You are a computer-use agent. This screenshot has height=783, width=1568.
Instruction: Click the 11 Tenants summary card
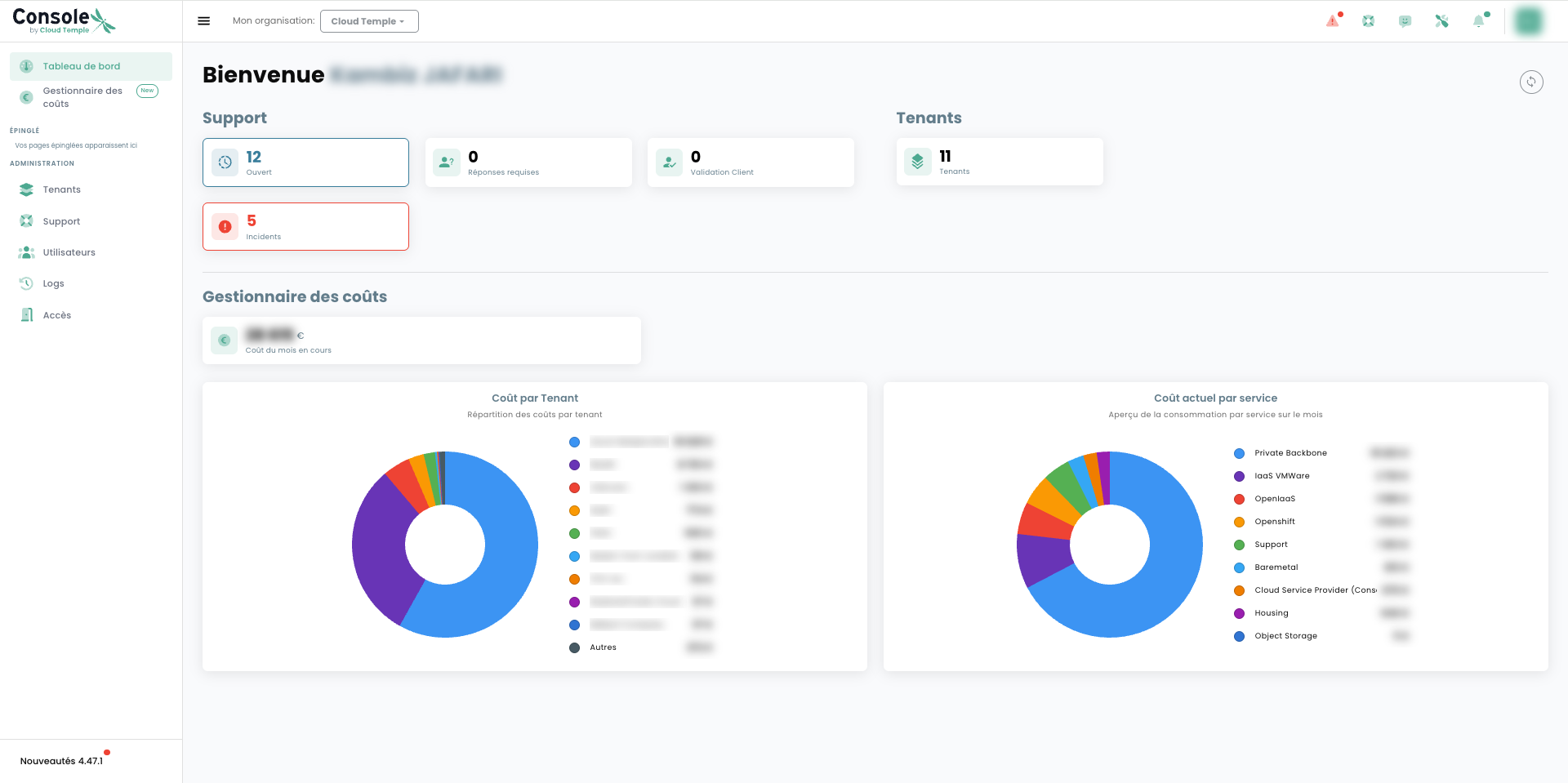click(1000, 162)
